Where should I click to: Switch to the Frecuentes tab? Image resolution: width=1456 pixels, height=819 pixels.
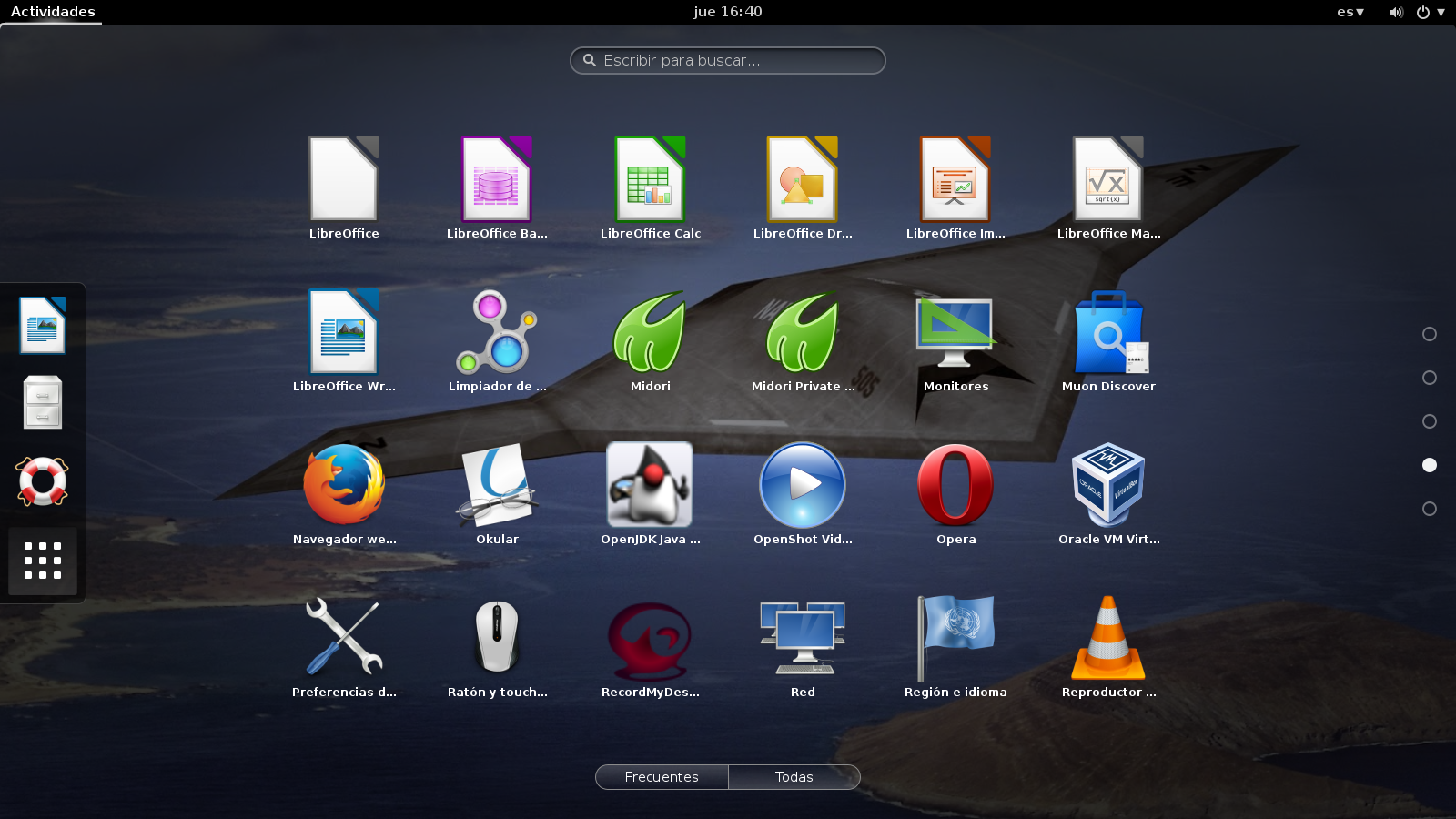pos(662,777)
